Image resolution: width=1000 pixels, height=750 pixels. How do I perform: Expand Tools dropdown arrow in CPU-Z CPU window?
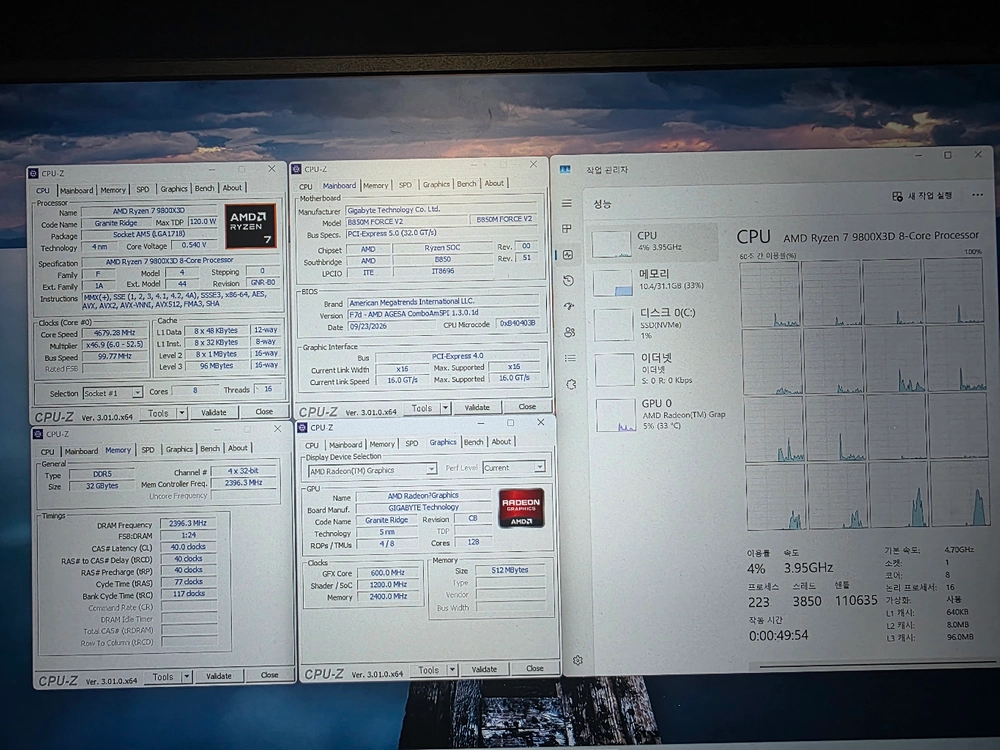(182, 413)
